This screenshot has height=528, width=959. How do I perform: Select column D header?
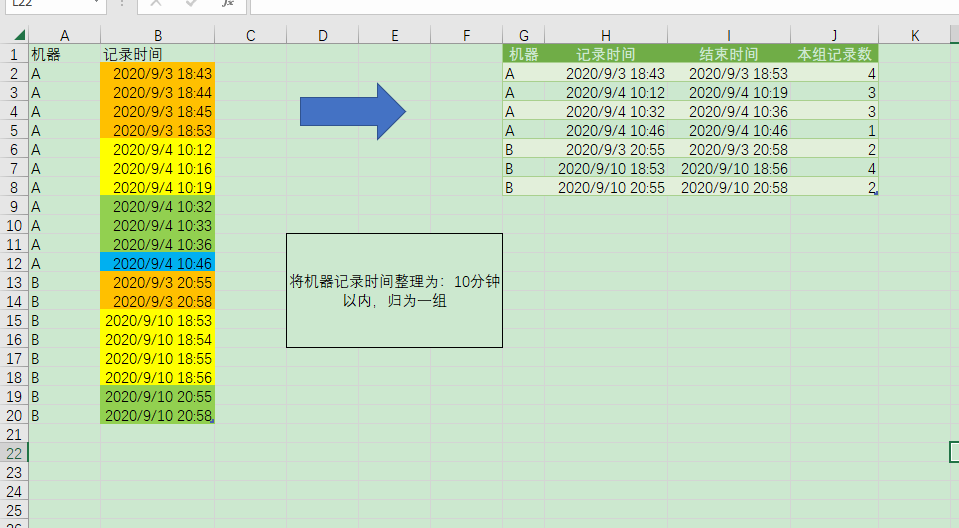322,35
